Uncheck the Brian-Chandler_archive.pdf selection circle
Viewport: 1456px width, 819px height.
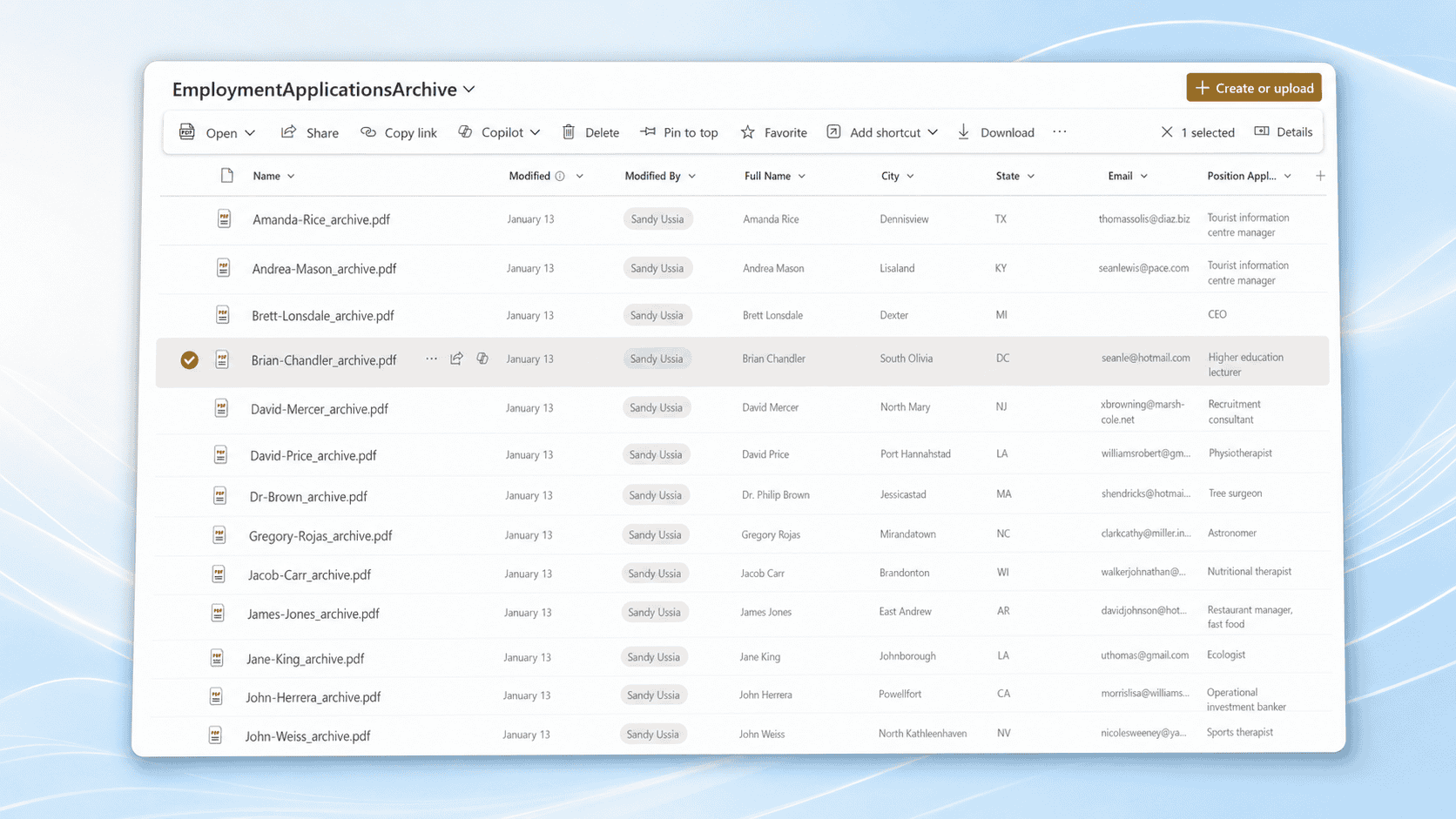(x=189, y=359)
